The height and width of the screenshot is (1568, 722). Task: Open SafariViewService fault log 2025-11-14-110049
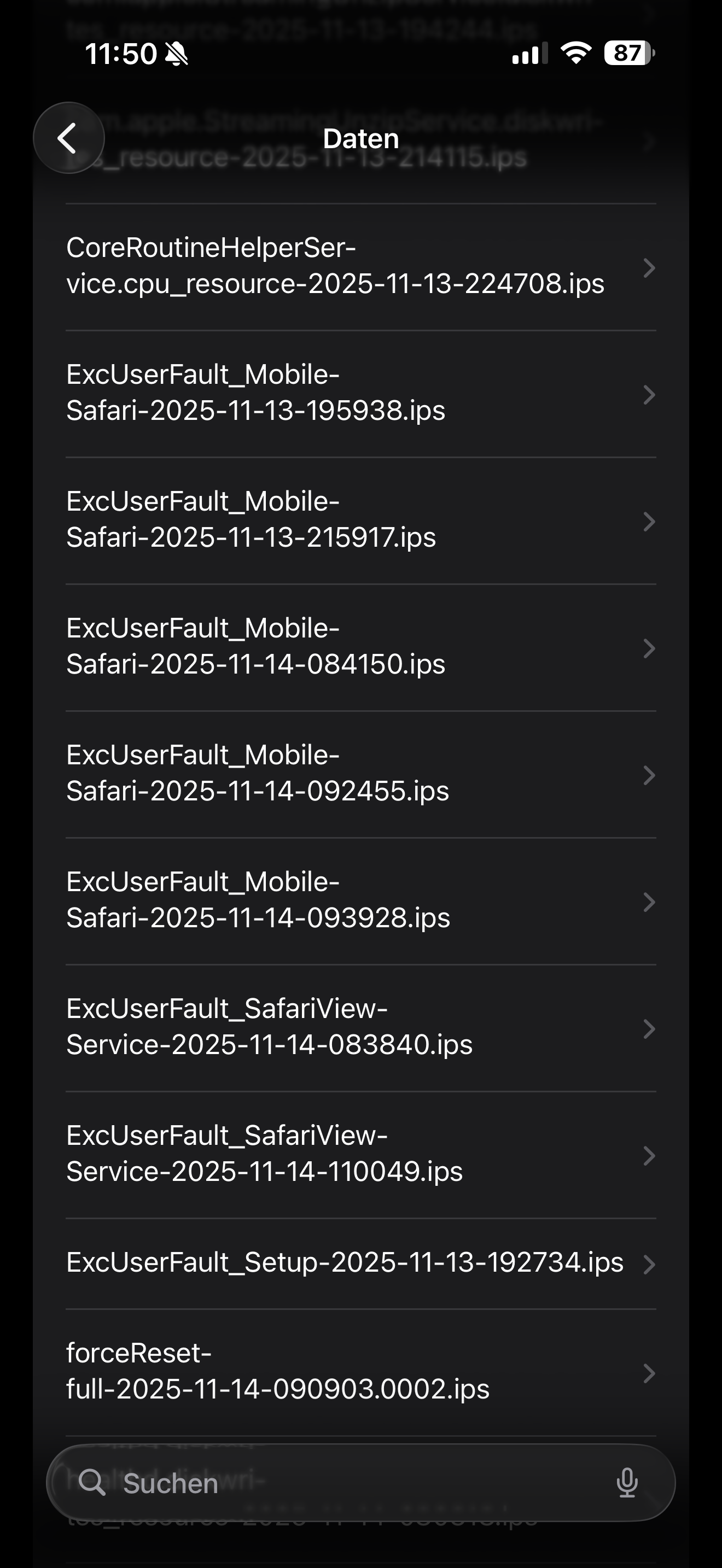(x=264, y=1154)
